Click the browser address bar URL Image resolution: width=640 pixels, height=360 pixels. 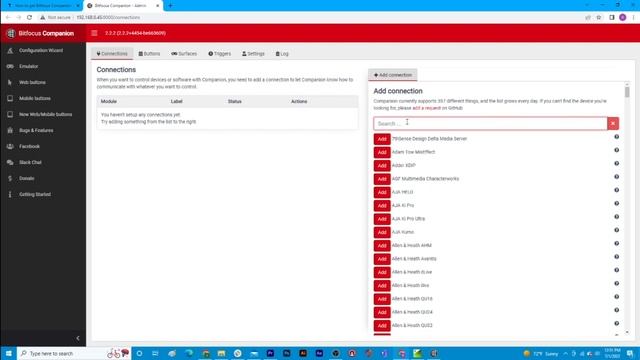[108, 18]
